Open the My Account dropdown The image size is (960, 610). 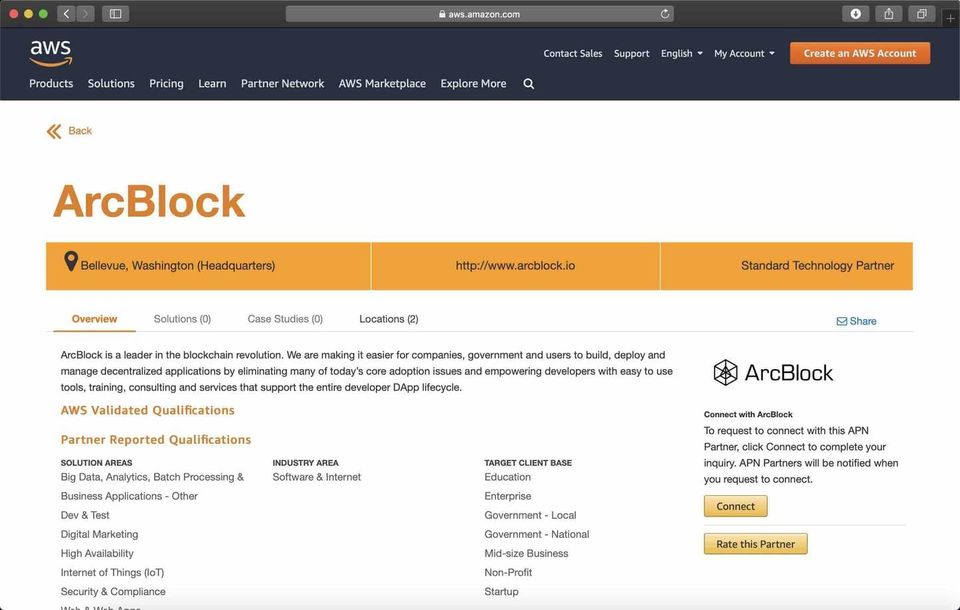(x=743, y=54)
